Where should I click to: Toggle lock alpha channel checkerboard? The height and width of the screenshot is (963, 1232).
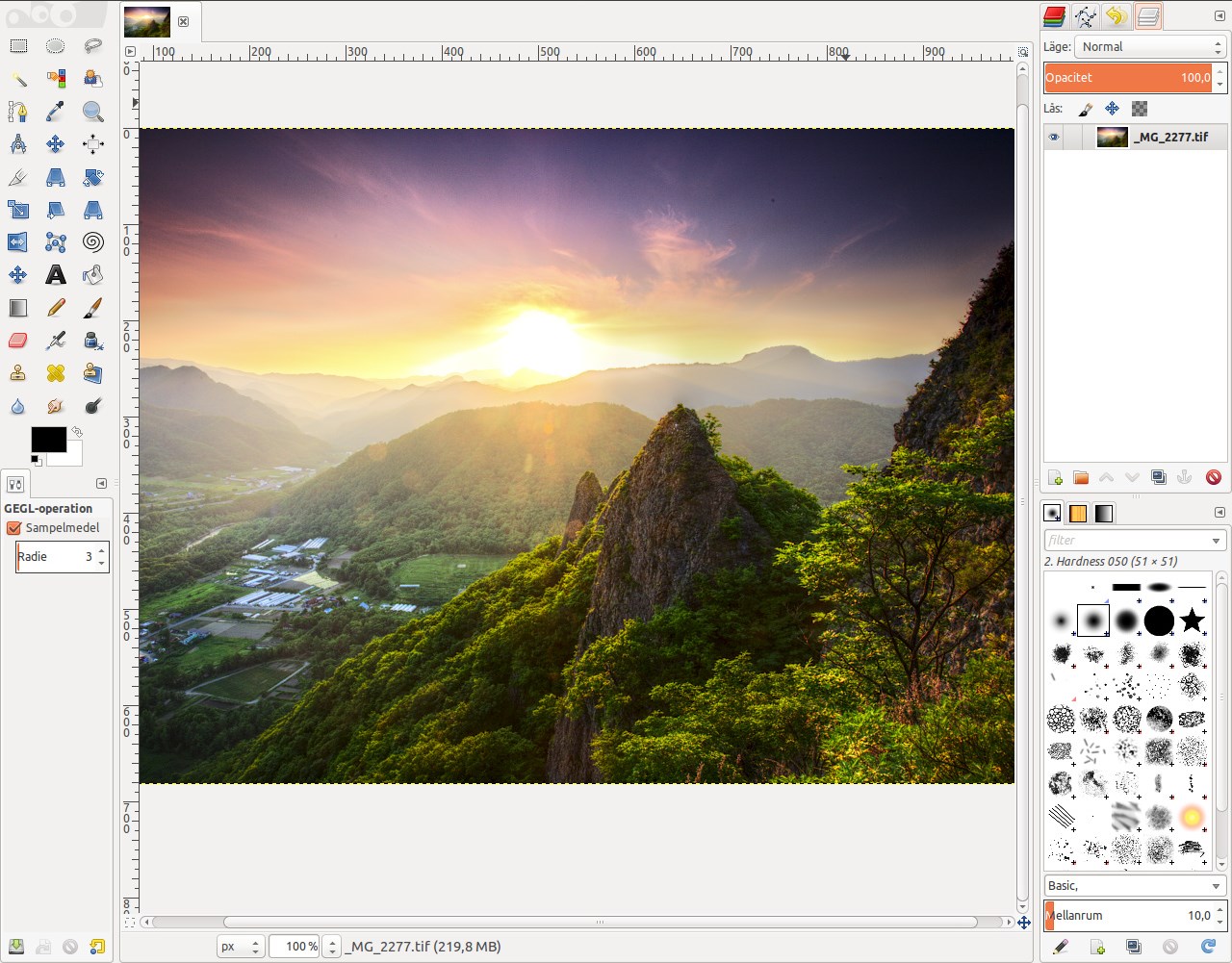point(1140,109)
